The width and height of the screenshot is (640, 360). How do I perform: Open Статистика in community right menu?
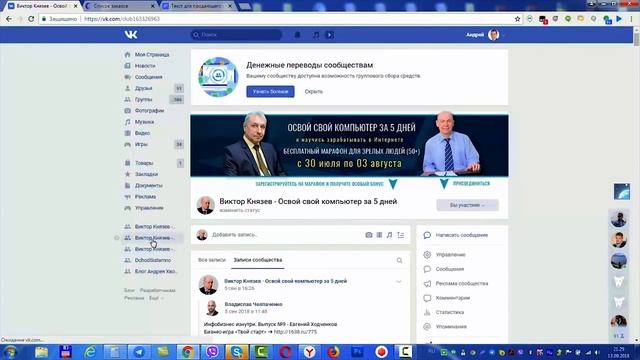[449, 312]
